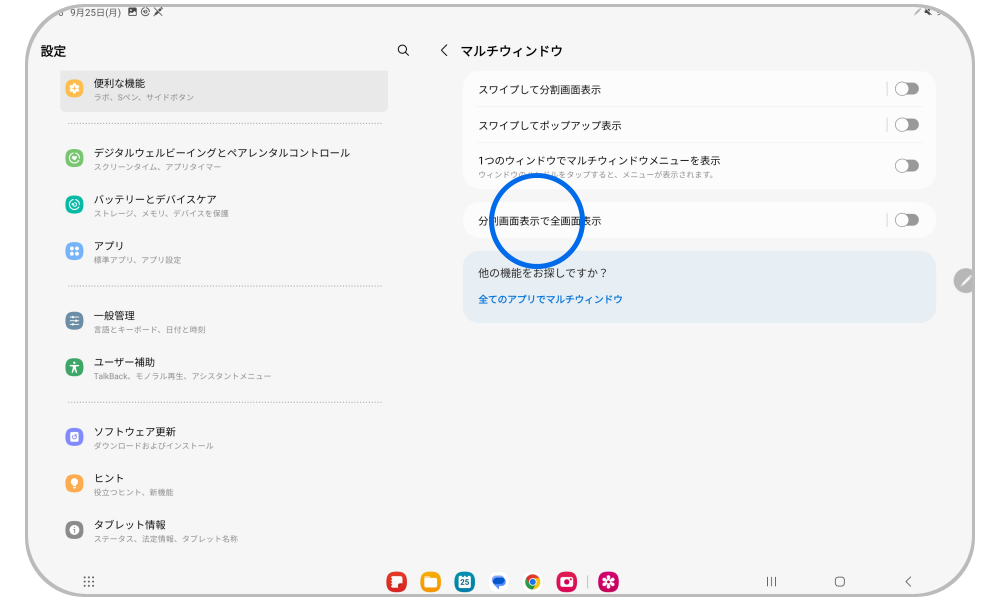Open search in the 設定 (Settings) panel
This screenshot has width=1000, height=600.
pyautogui.click(x=403, y=50)
